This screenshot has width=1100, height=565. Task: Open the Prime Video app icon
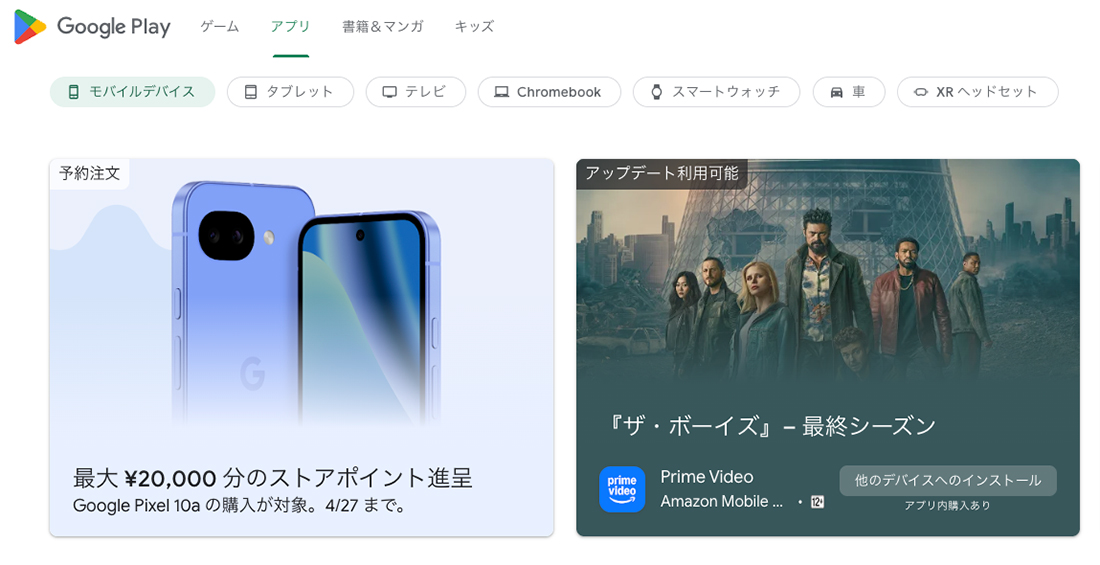point(622,489)
